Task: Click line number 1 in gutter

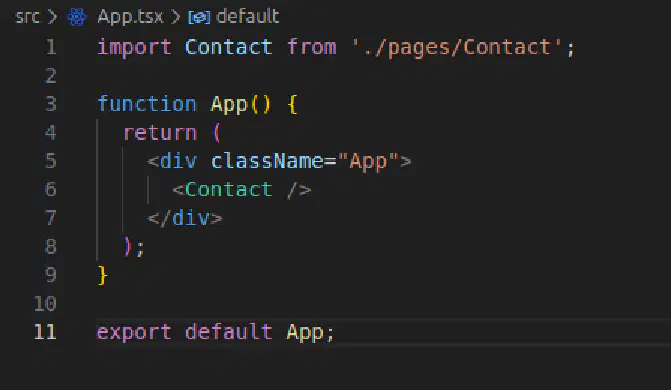Action: coord(51,47)
